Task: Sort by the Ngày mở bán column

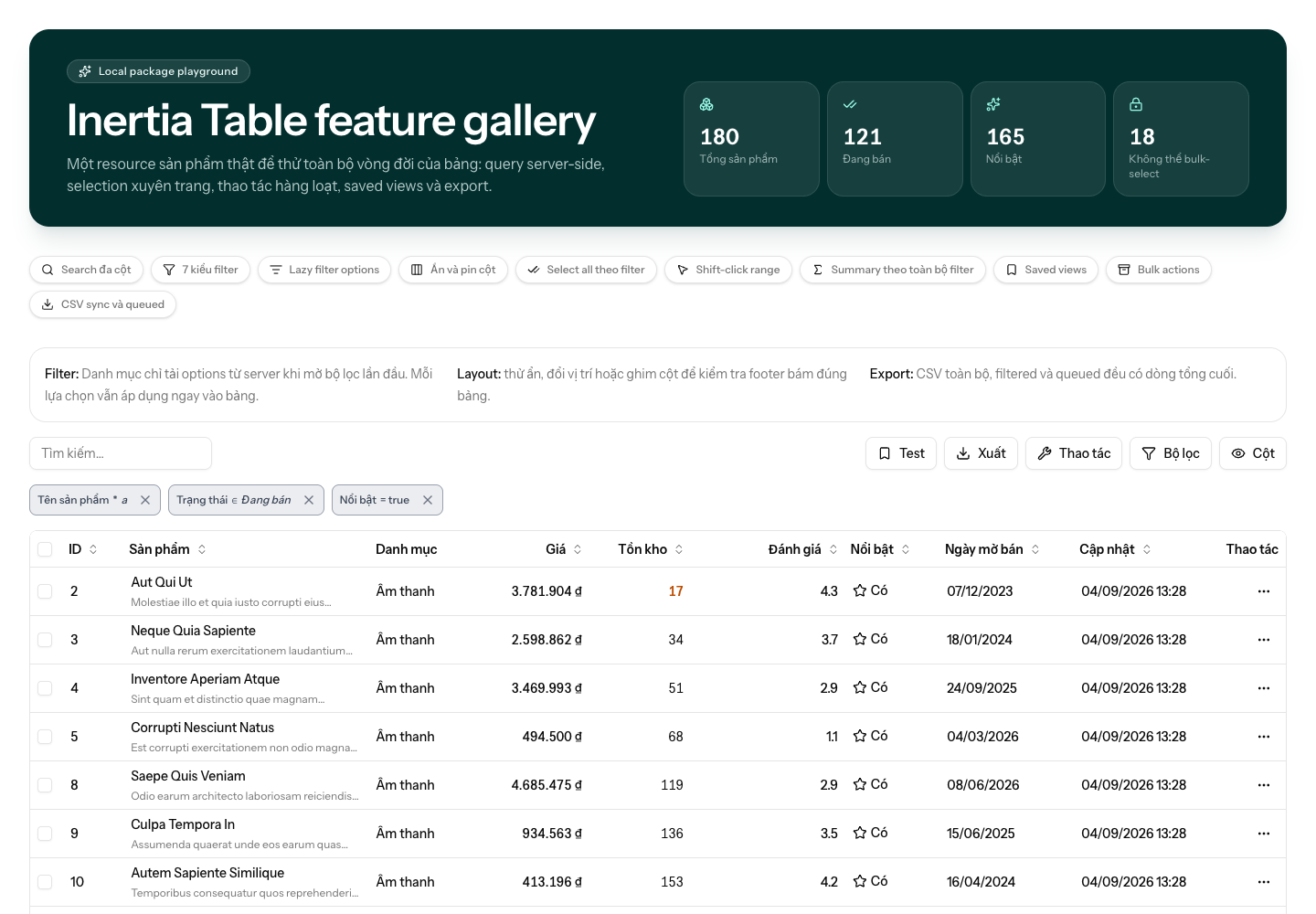Action: (x=992, y=549)
